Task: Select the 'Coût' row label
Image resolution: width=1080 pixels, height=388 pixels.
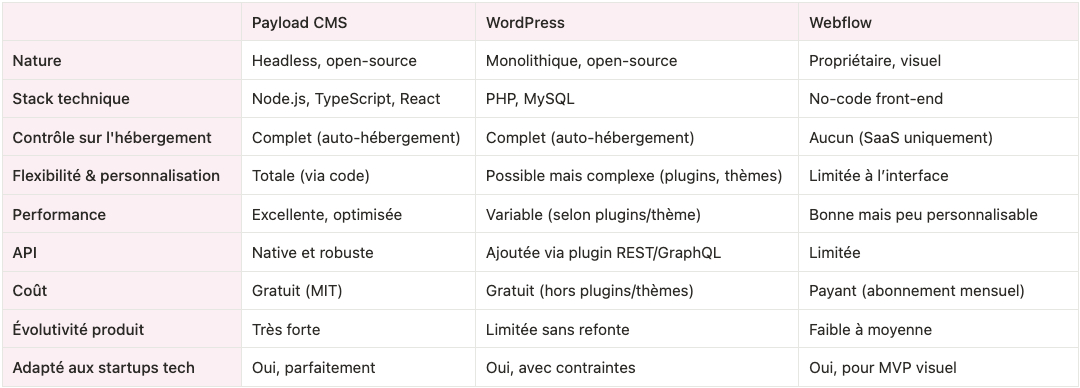Action: pyautogui.click(x=122, y=291)
